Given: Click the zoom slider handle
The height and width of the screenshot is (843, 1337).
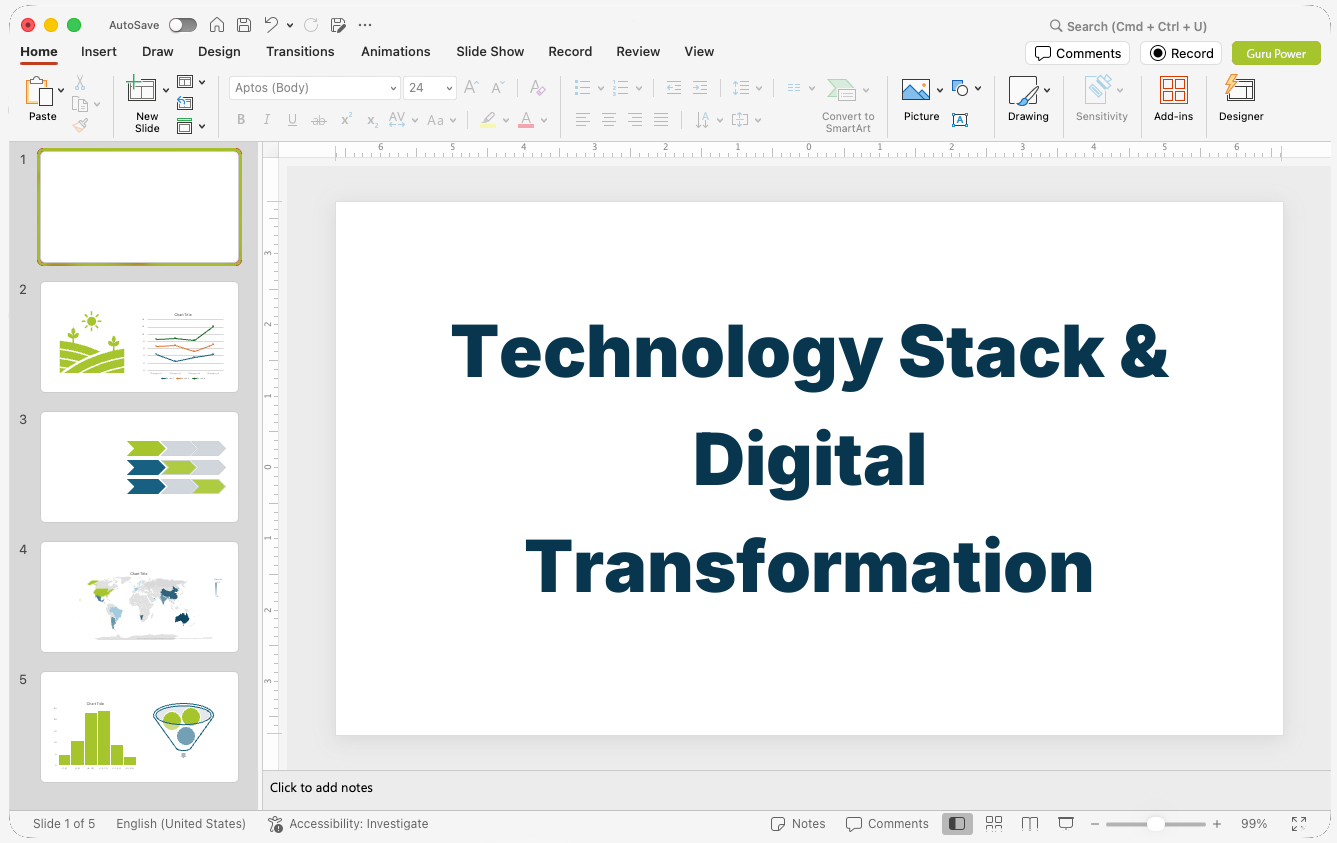Looking at the screenshot, I should tap(1155, 824).
